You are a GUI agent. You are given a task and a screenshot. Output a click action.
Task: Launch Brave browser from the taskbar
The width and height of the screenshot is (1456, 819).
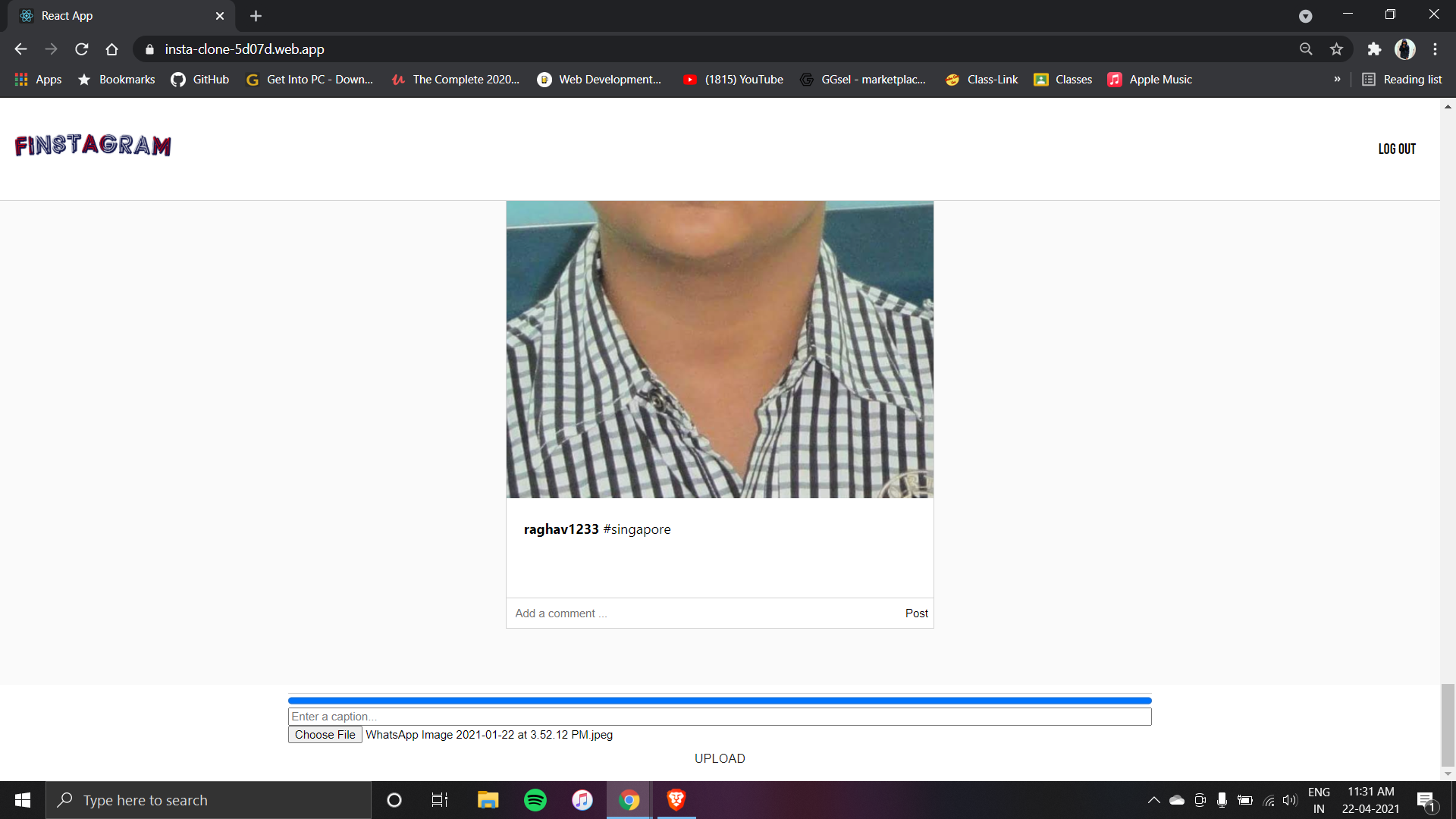675,799
